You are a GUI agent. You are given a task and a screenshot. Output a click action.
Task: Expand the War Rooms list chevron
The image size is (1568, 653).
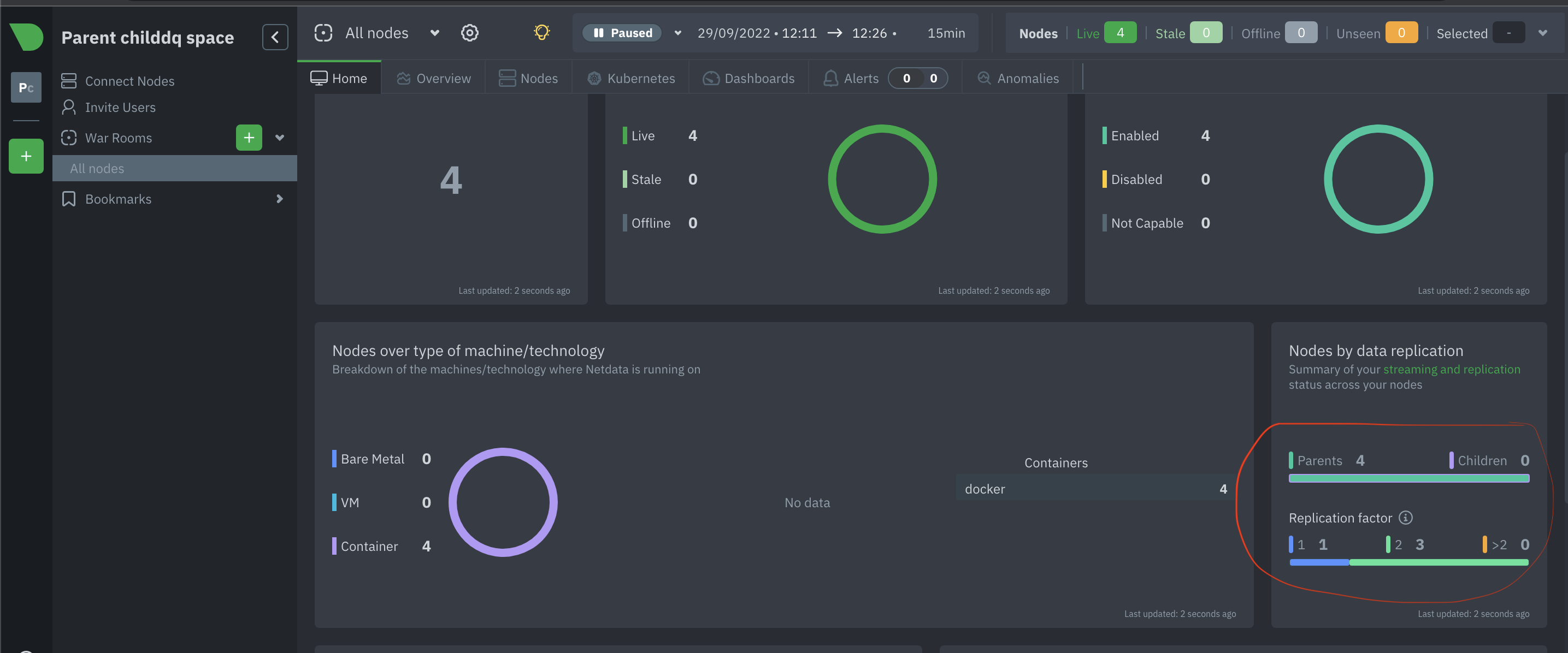point(279,138)
